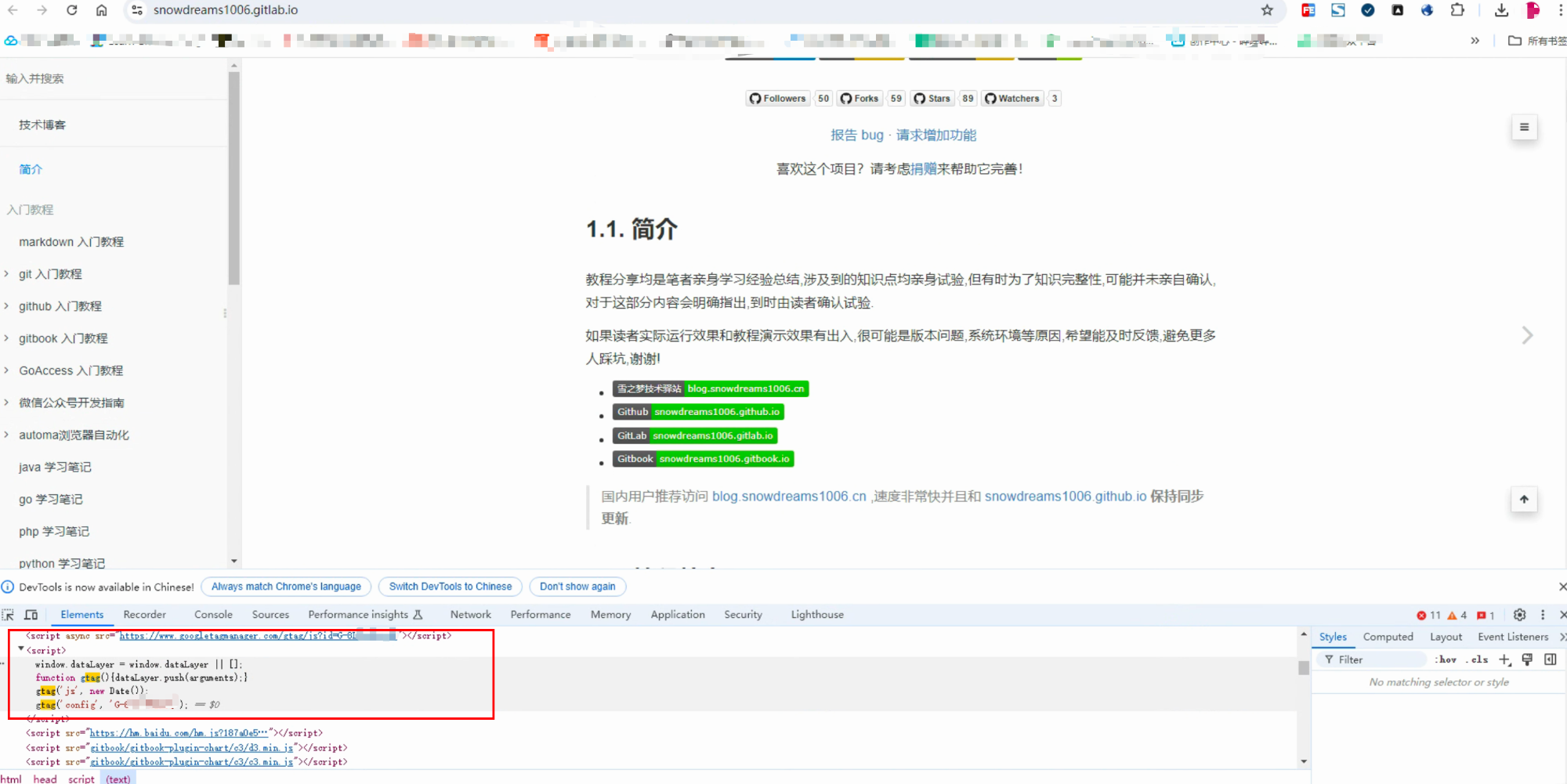
Task: Collapse the expanded script node
Action: click(x=21, y=649)
